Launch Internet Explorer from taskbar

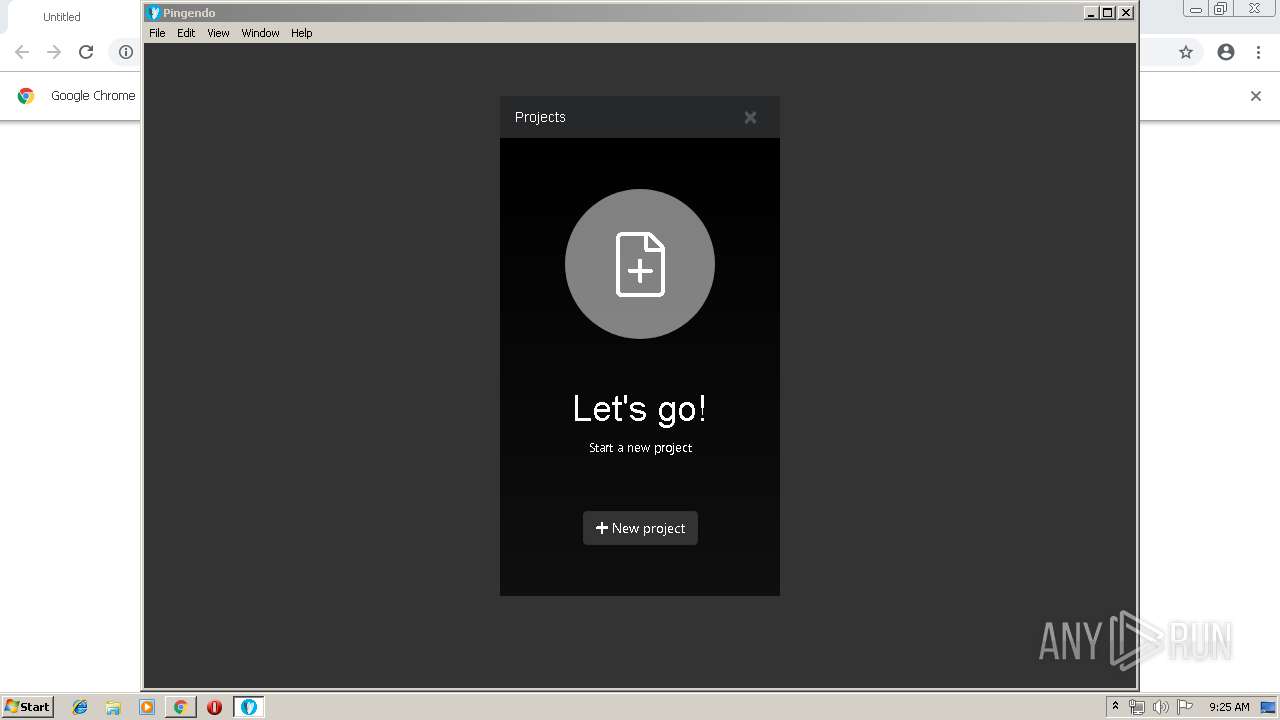point(80,707)
